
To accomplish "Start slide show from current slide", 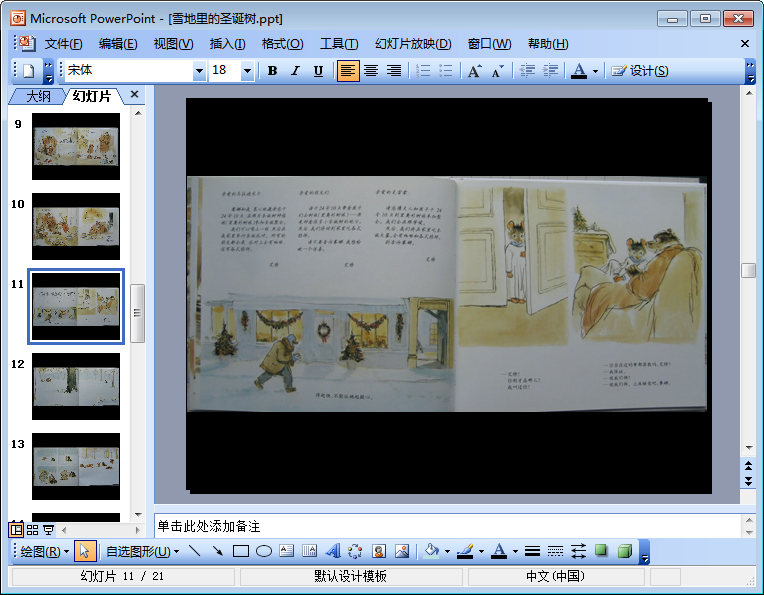I will (48, 529).
